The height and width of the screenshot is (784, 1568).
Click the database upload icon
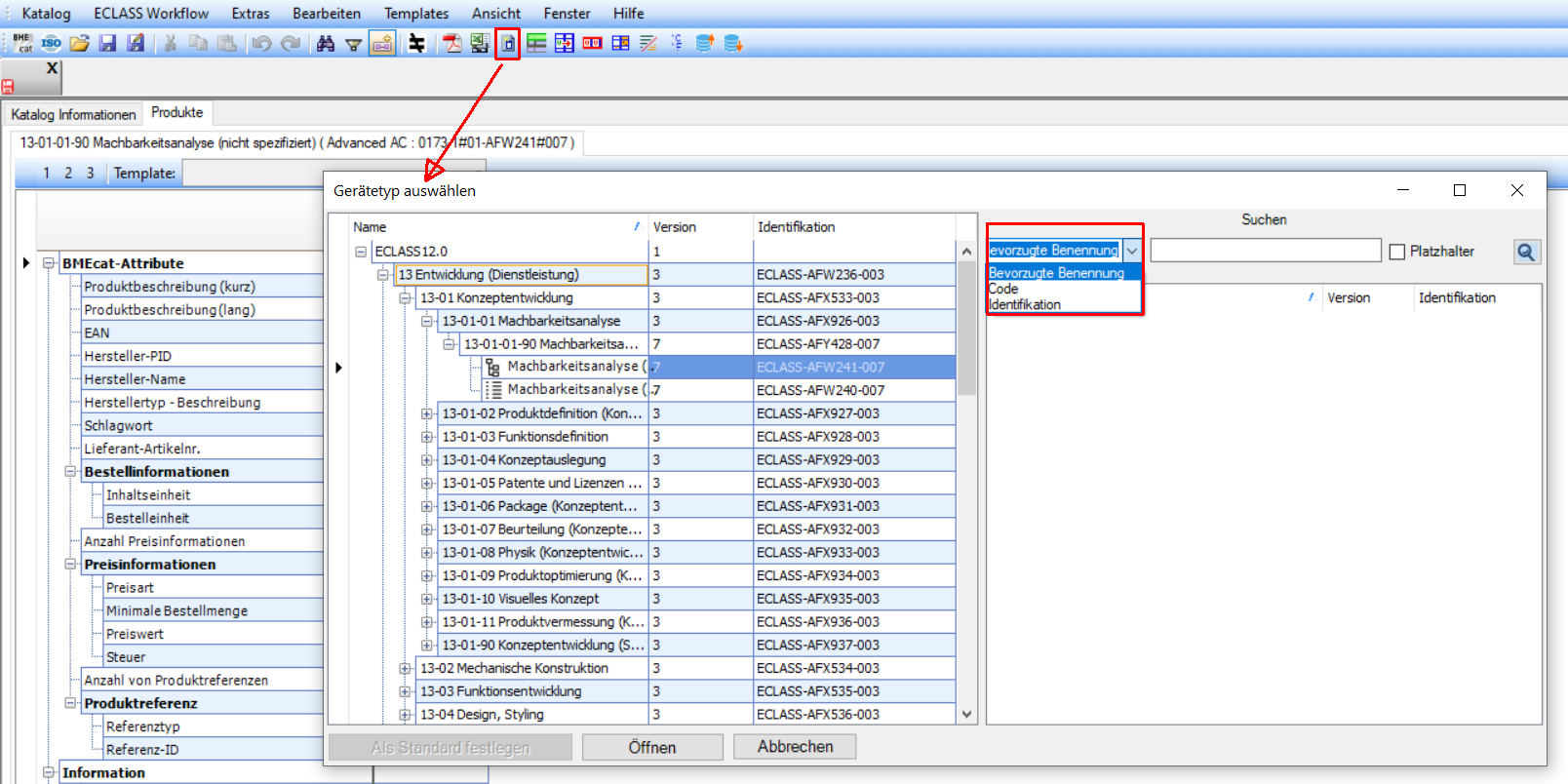point(704,43)
